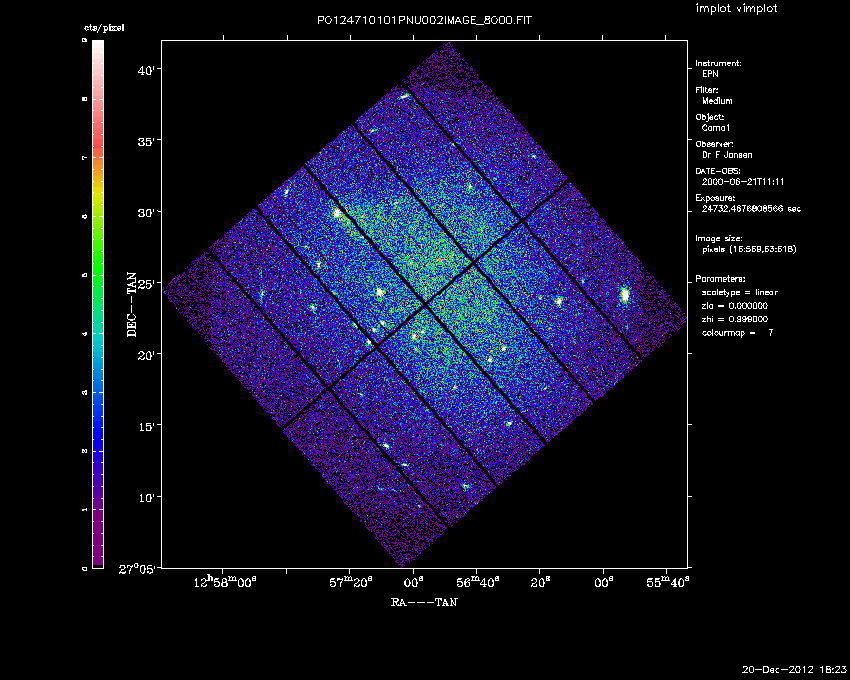
Task: Click the 40' declination tick label
Action: point(147,70)
